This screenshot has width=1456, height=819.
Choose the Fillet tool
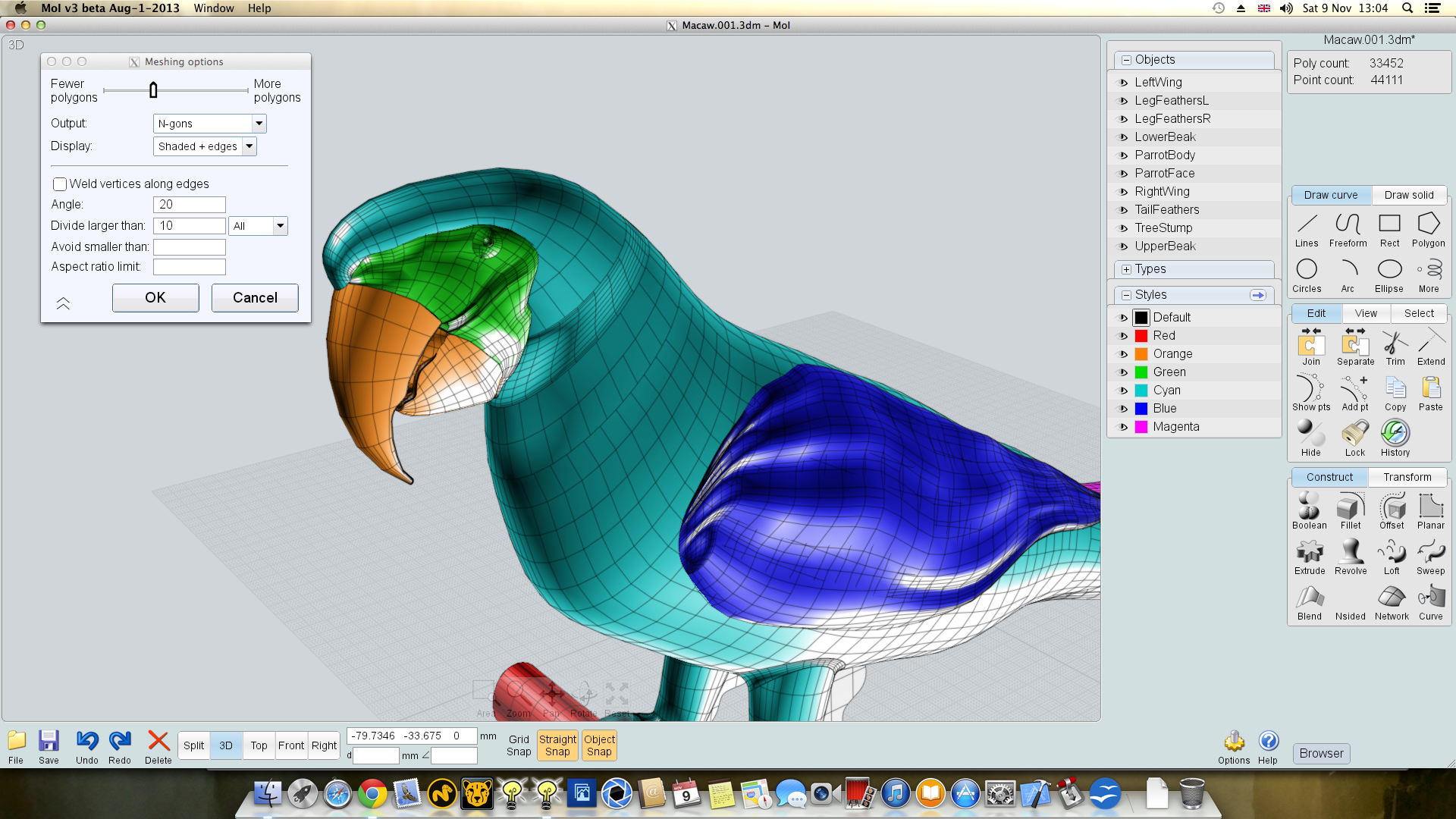pyautogui.click(x=1351, y=512)
